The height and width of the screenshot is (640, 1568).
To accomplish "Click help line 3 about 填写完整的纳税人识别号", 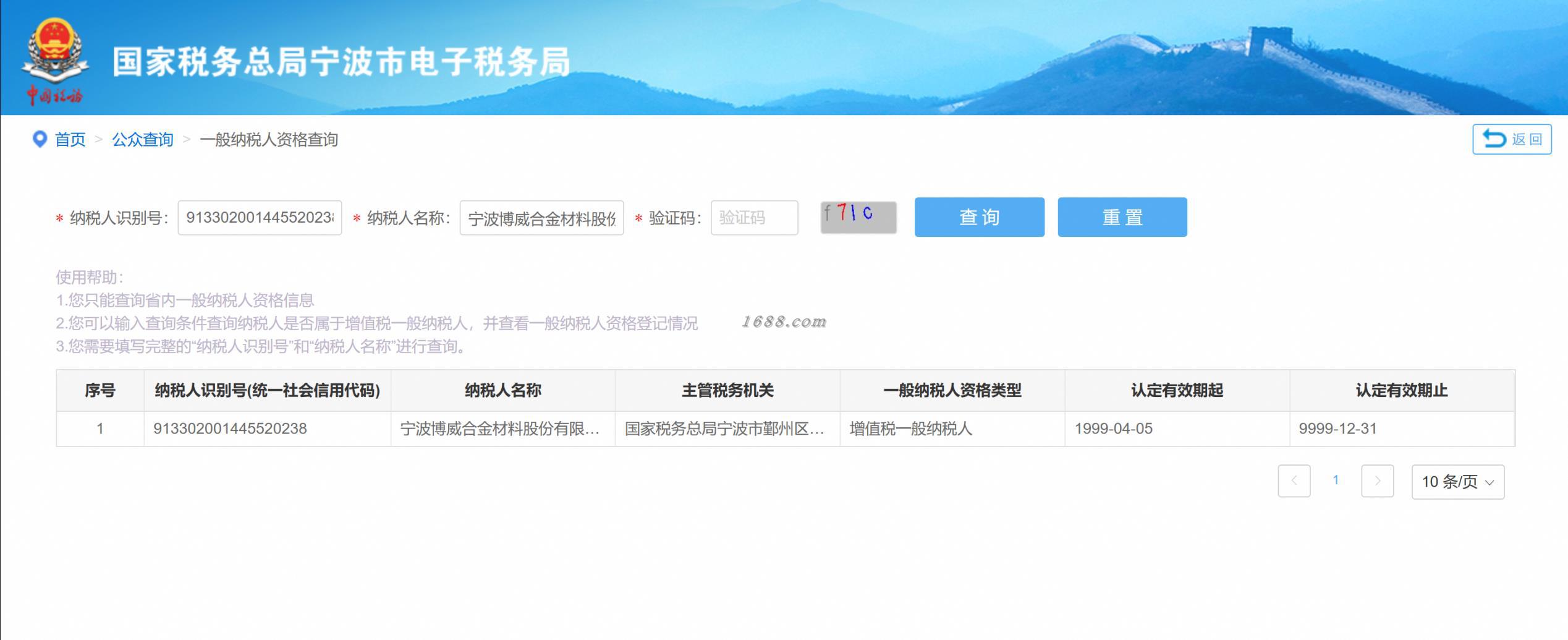I will pyautogui.click(x=261, y=346).
